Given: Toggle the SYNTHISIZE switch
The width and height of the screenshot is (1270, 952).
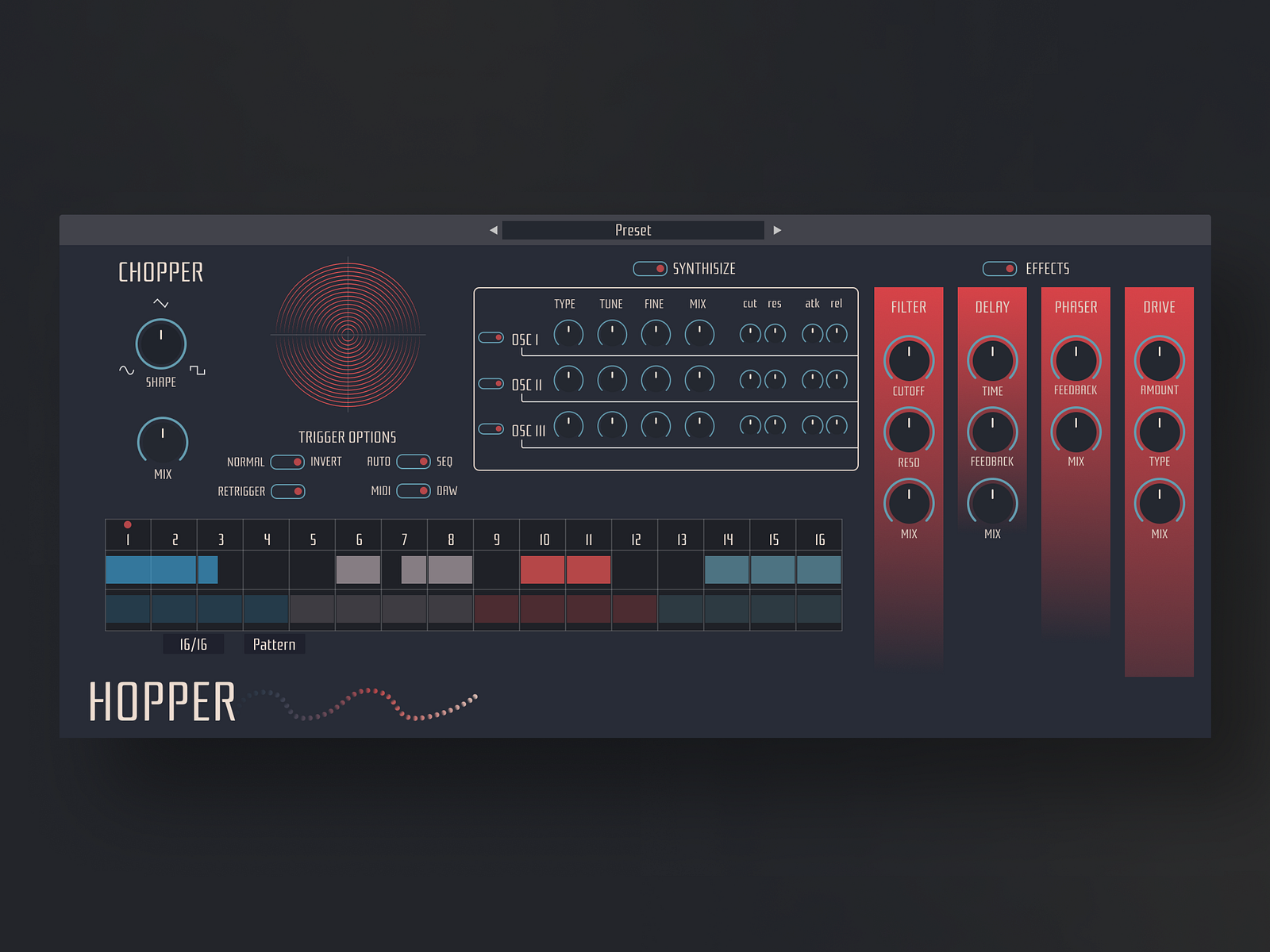Looking at the screenshot, I should [x=649, y=269].
